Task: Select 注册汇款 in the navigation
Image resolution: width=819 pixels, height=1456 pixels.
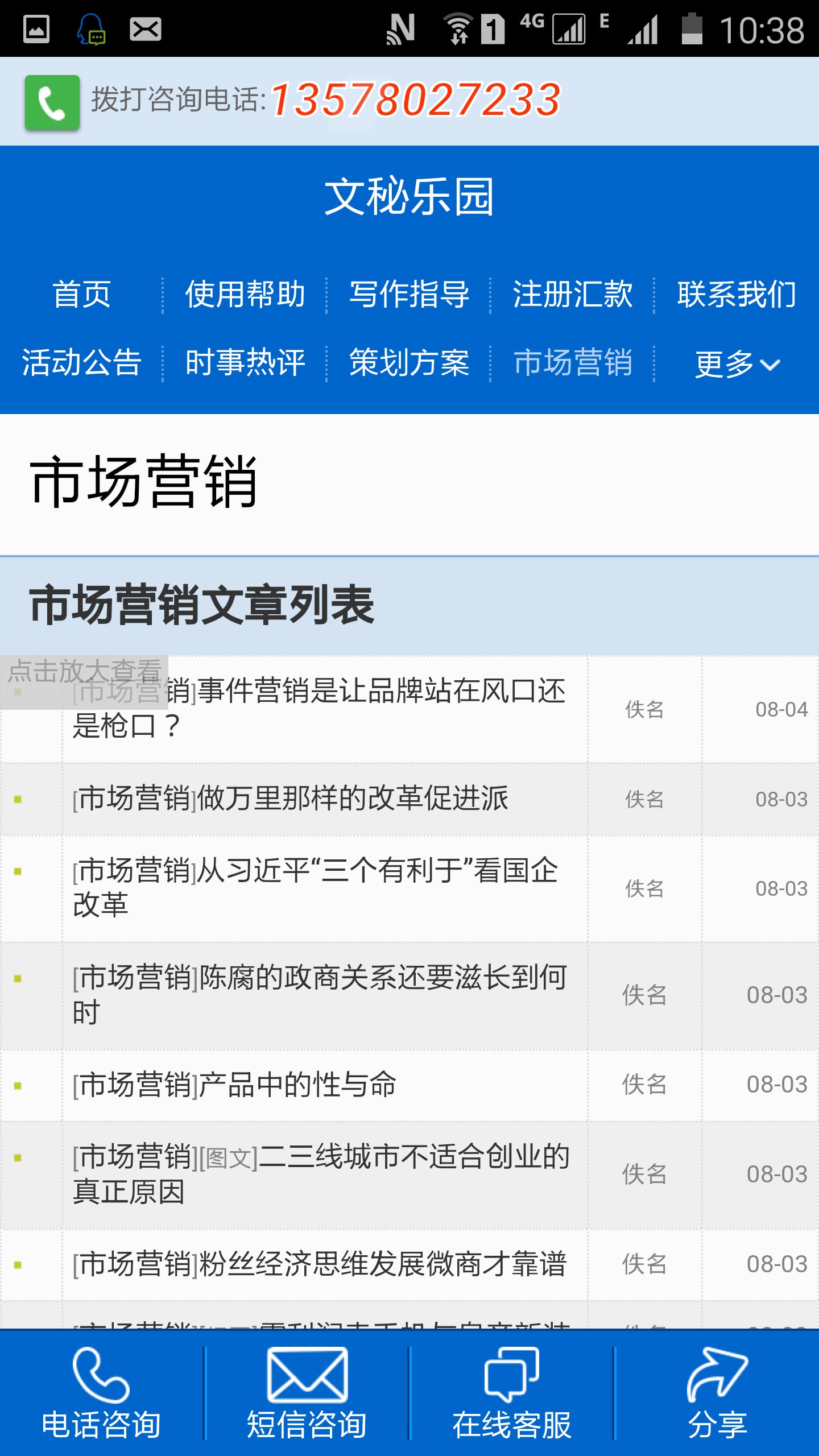Action: (x=573, y=295)
